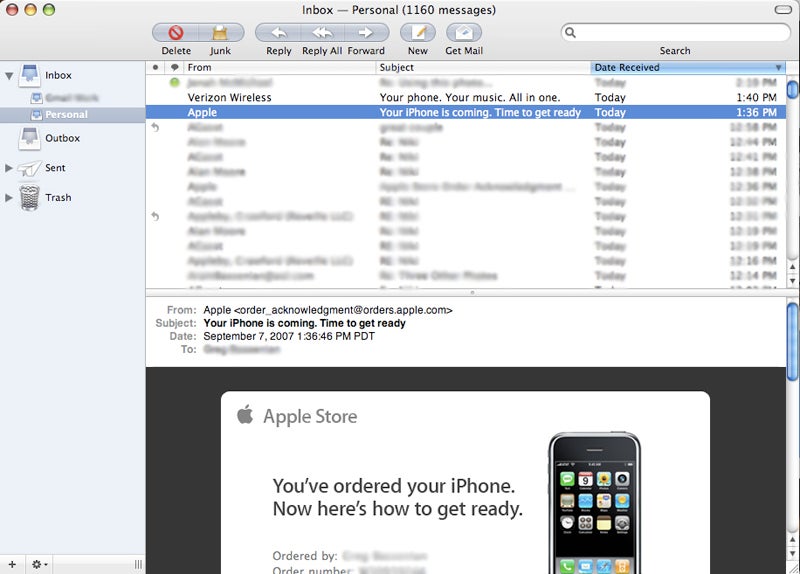Image resolution: width=800 pixels, height=574 pixels.
Task: Mark the message as Junk
Action: [x=220, y=33]
